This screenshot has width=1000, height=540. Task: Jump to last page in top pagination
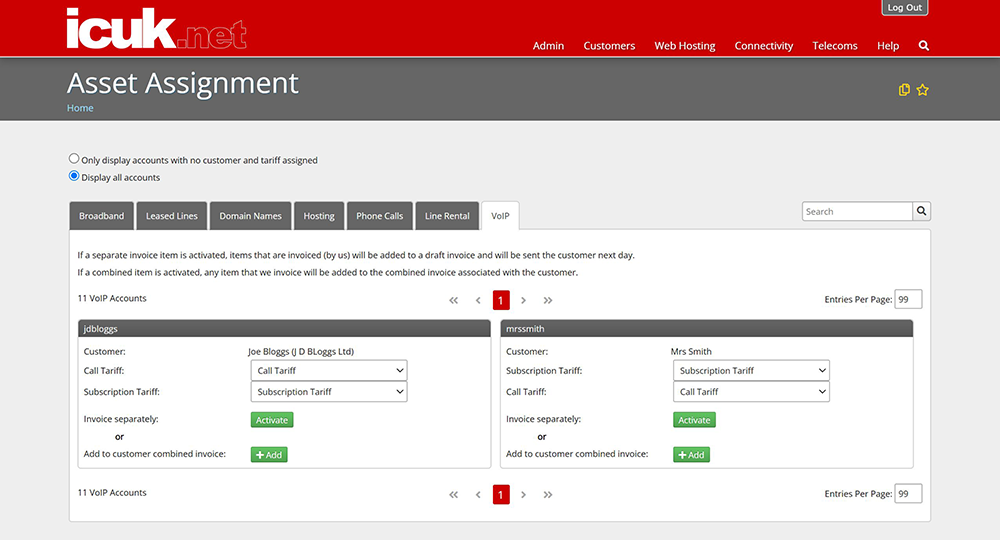[547, 300]
